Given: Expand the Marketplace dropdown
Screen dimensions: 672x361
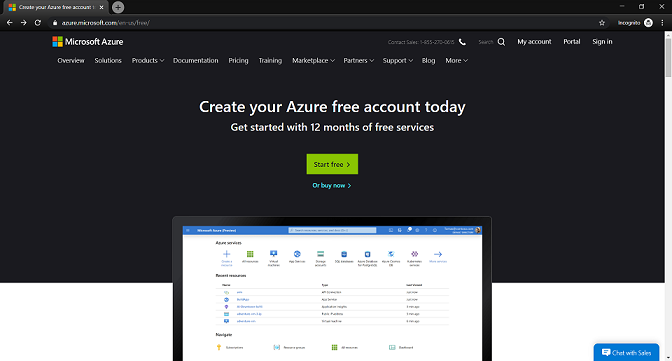Looking at the screenshot, I should [x=313, y=60].
